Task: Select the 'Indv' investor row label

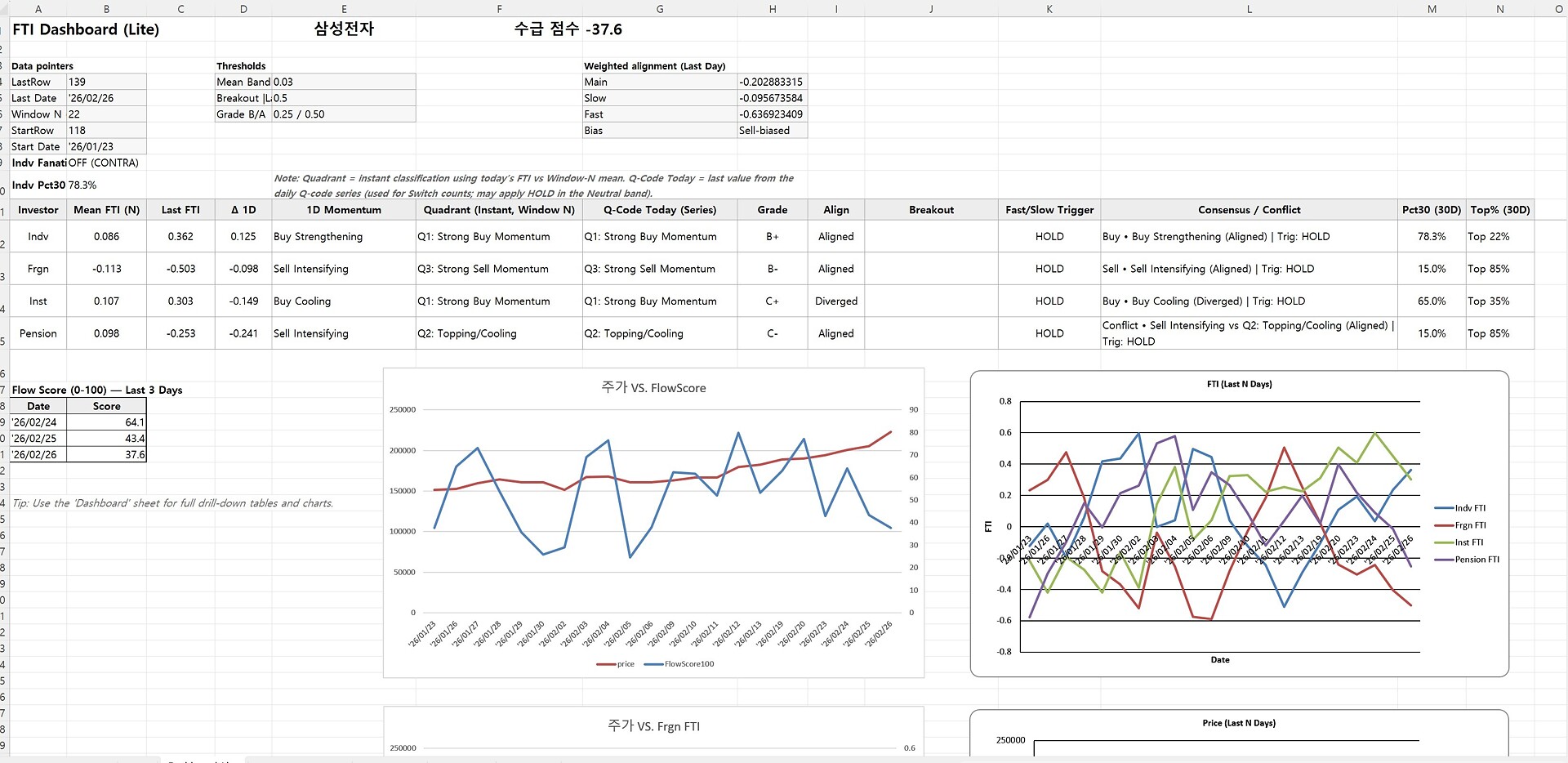Action: click(x=38, y=237)
